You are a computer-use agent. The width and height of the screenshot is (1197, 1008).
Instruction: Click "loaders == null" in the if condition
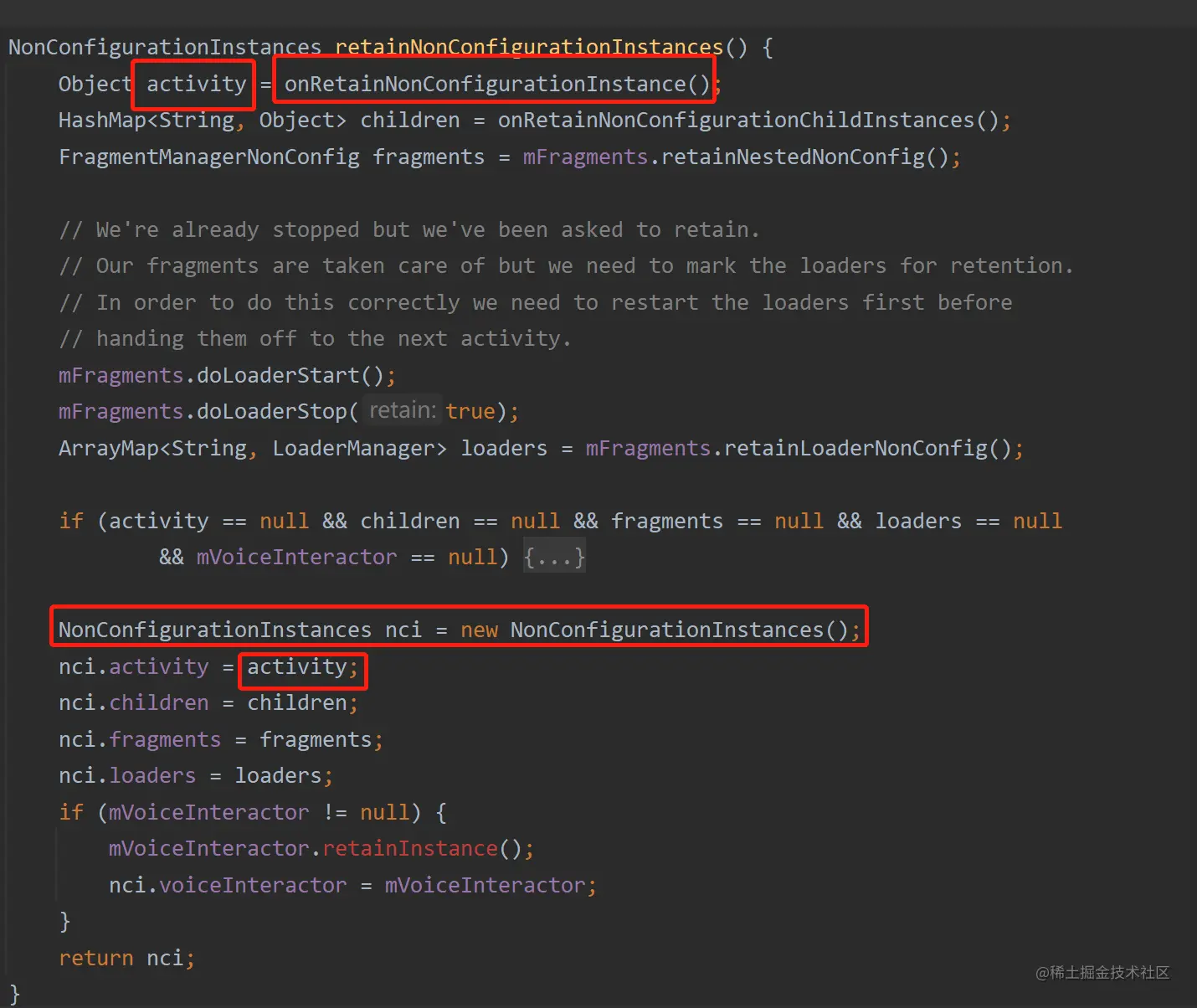pyautogui.click(x=968, y=521)
